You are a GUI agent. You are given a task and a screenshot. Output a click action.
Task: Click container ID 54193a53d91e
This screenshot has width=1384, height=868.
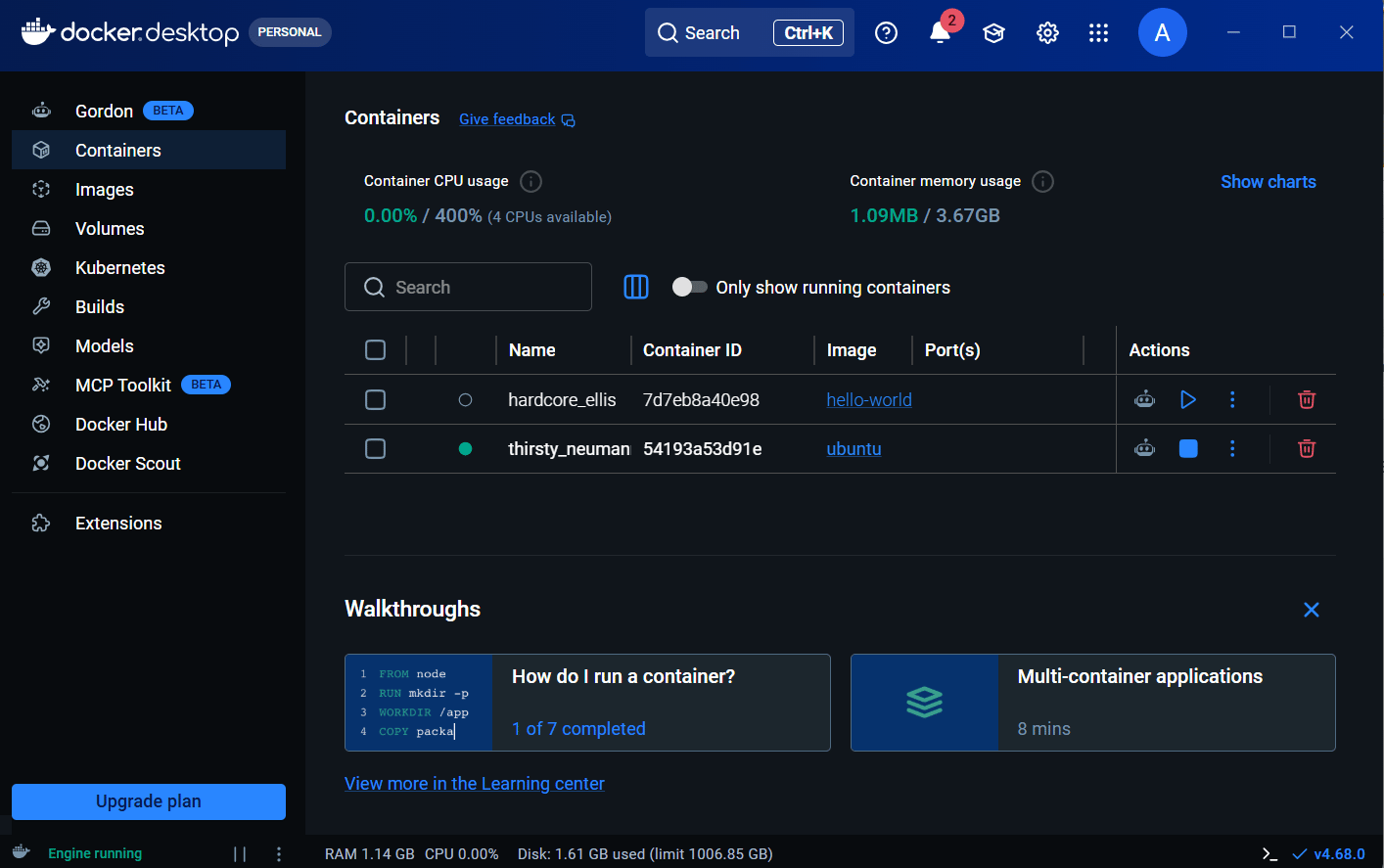pos(703,448)
